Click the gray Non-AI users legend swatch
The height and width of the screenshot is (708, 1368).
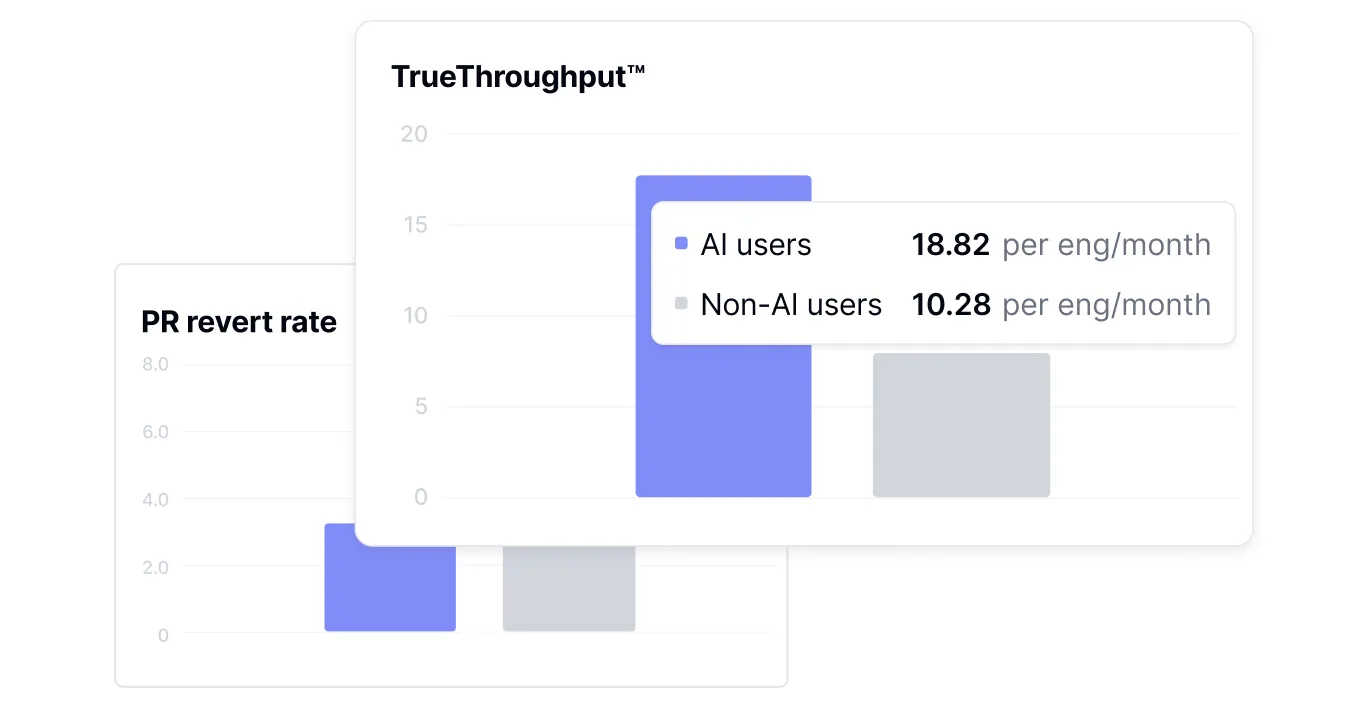coord(682,304)
